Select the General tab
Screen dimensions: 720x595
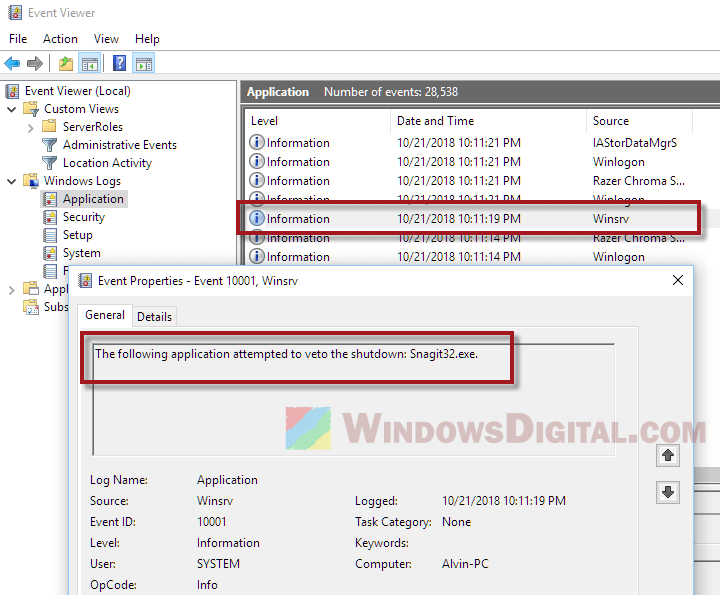pyautogui.click(x=105, y=315)
